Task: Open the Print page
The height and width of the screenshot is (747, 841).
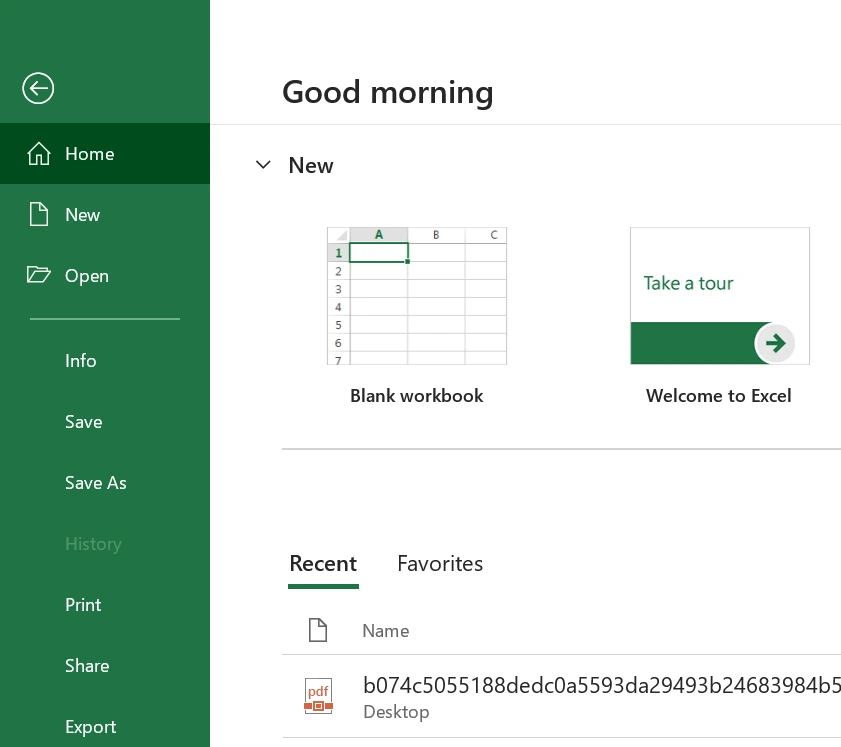Action: [83, 604]
